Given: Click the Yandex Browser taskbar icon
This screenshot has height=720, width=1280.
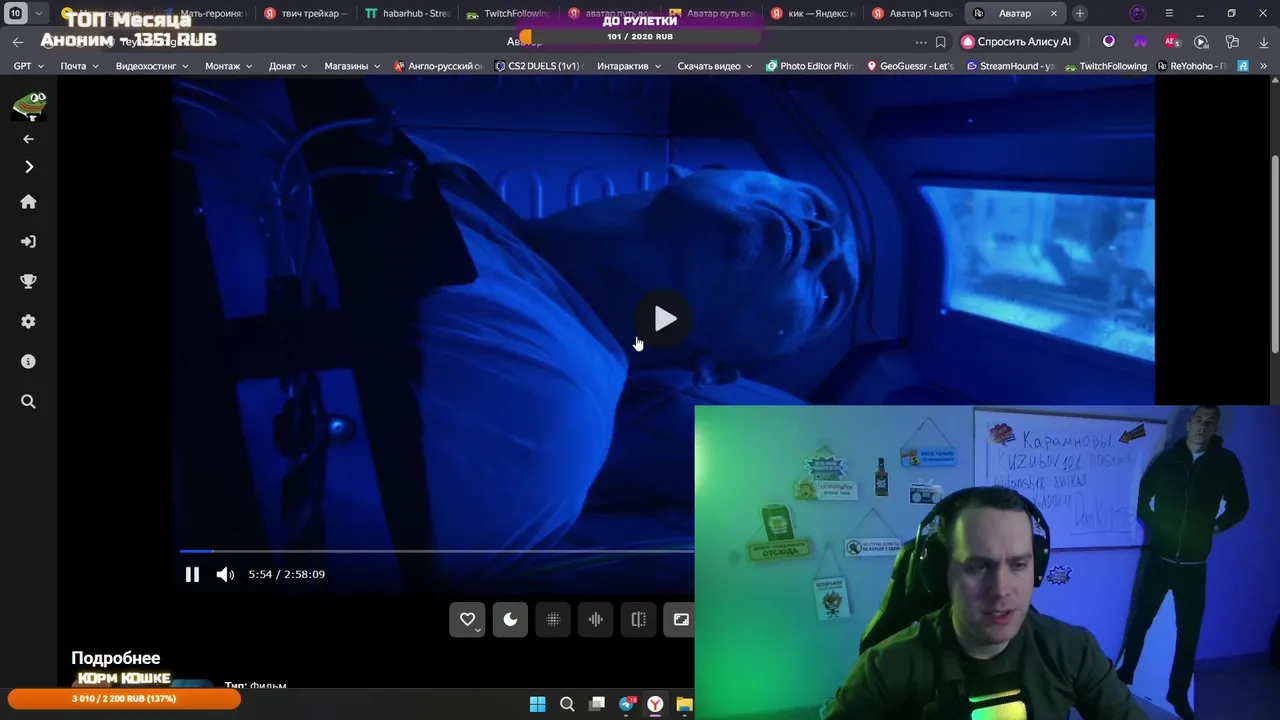Looking at the screenshot, I should pos(655,704).
